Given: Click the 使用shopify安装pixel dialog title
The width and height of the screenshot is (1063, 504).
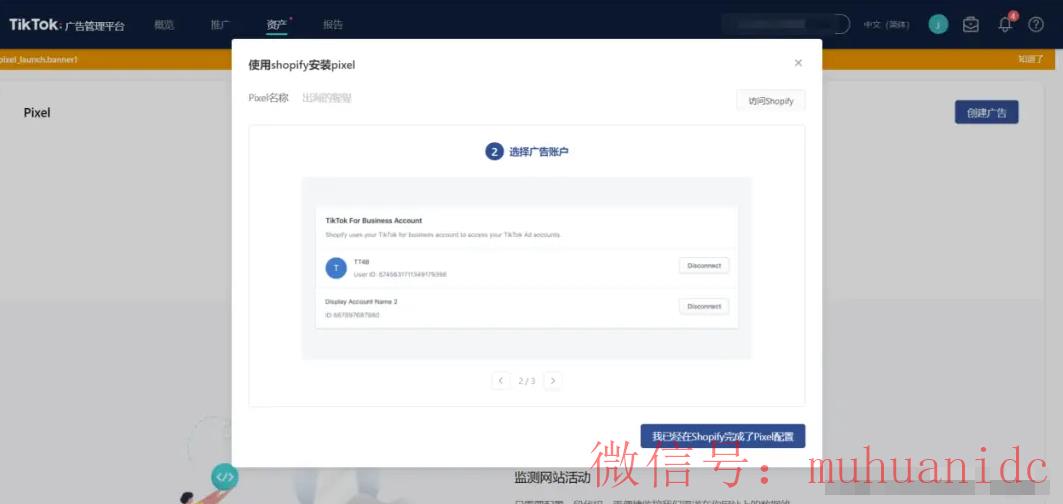Looking at the screenshot, I should click(x=302, y=65).
